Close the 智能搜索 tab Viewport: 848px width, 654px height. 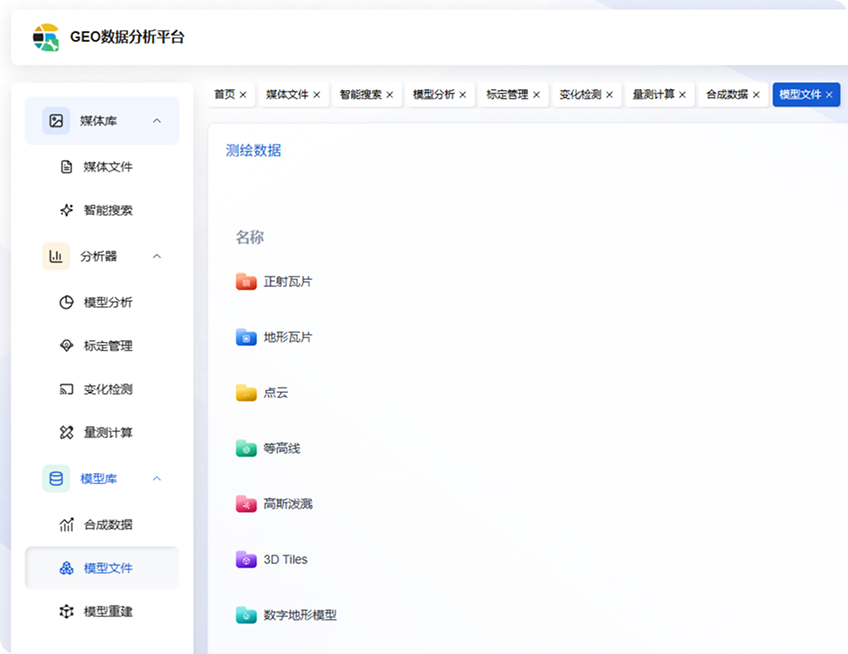pyautogui.click(x=390, y=95)
